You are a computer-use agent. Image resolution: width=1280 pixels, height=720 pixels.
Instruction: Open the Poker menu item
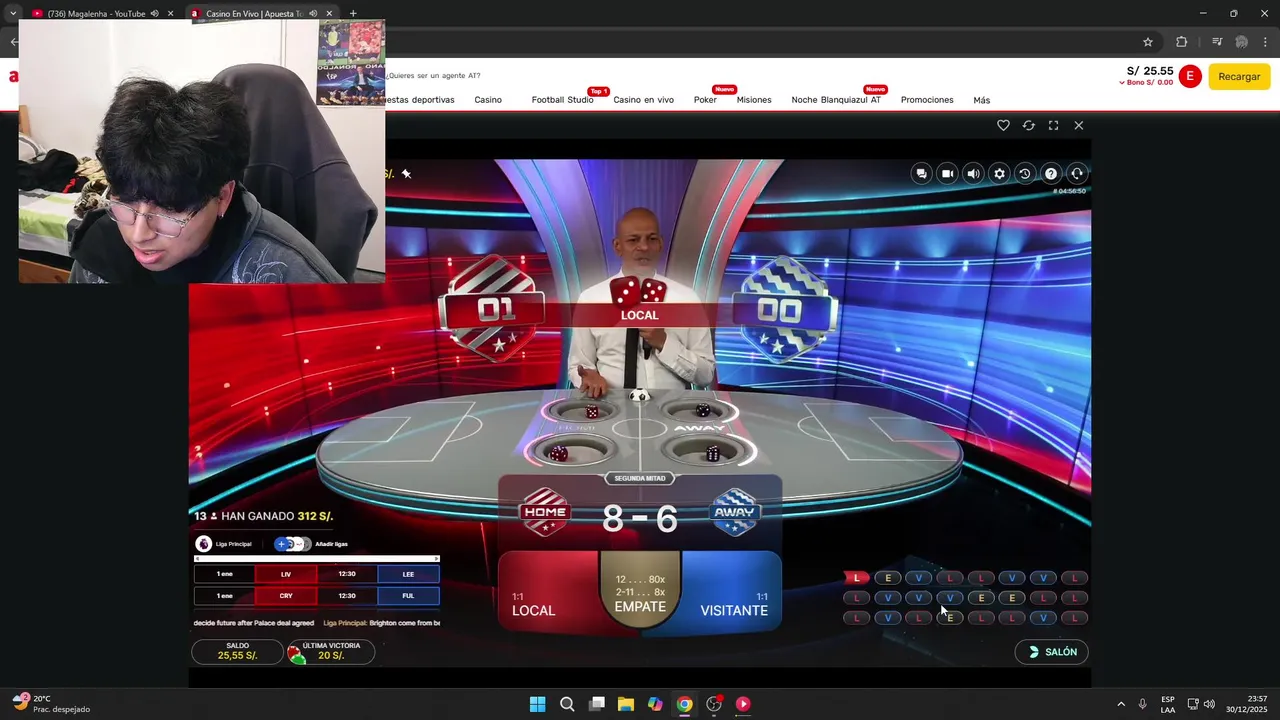(705, 100)
